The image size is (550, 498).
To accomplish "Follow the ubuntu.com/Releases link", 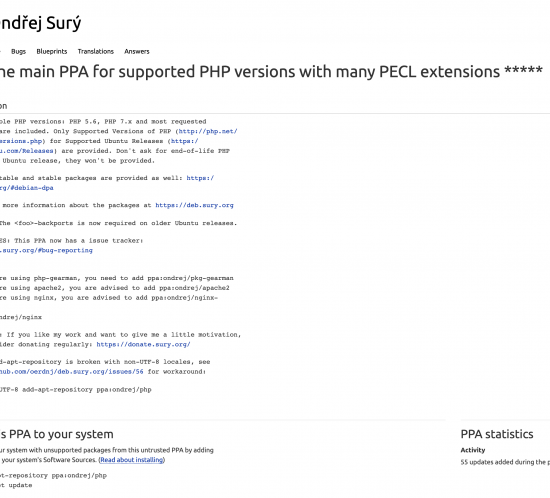I will coord(27,151).
